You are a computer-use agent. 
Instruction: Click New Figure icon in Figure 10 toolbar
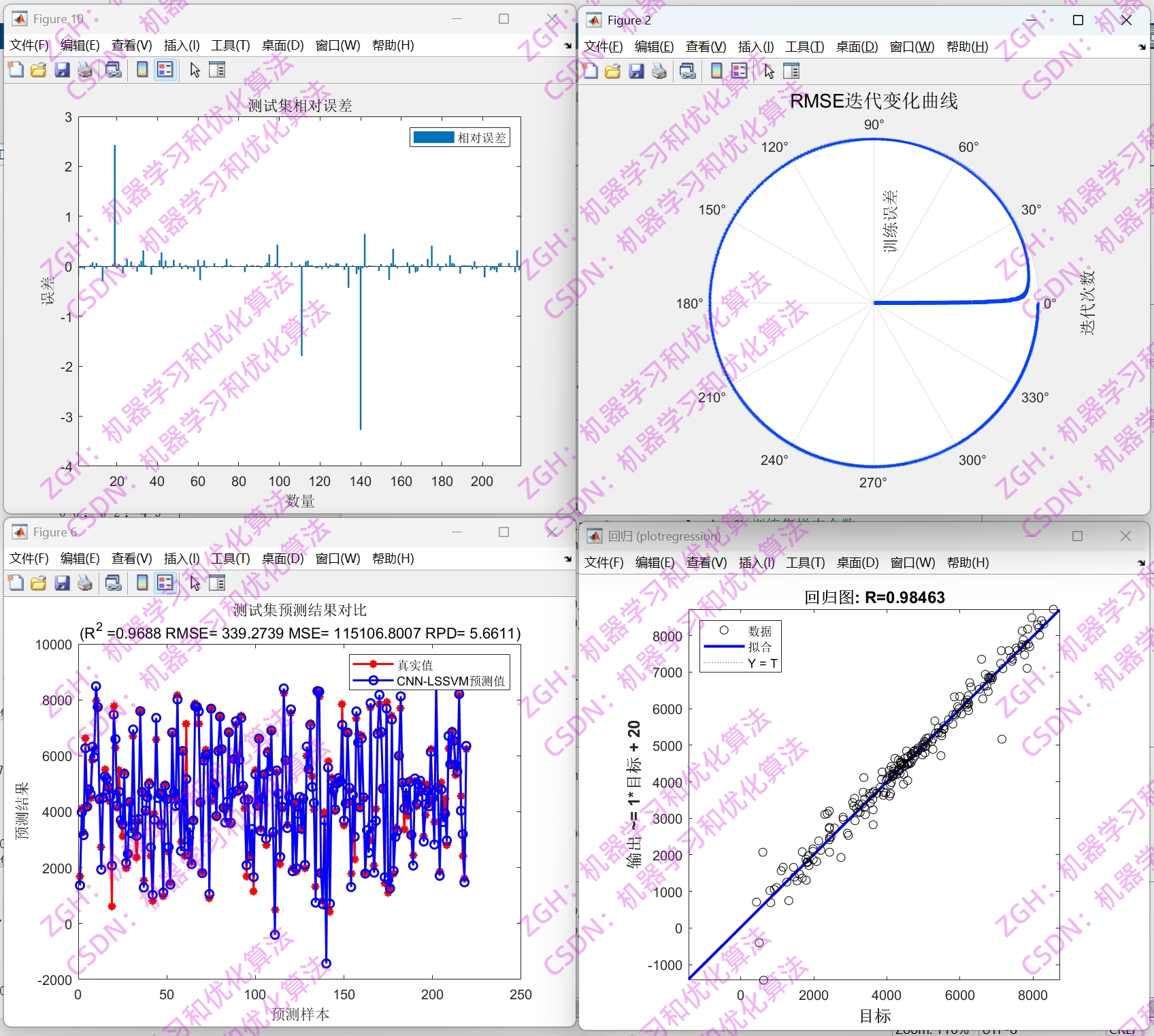(16, 69)
